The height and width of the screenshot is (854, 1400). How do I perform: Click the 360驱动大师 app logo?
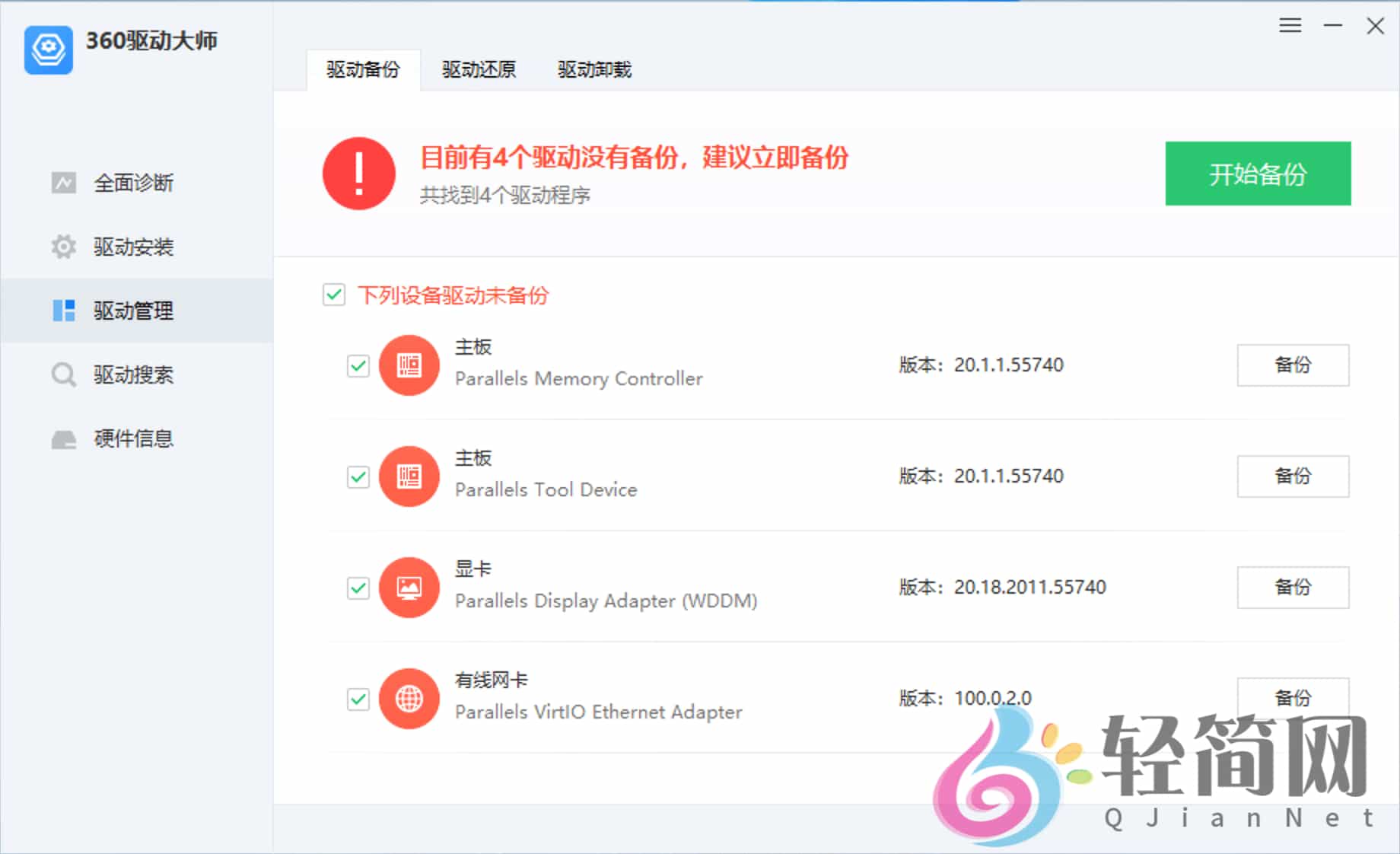[48, 48]
